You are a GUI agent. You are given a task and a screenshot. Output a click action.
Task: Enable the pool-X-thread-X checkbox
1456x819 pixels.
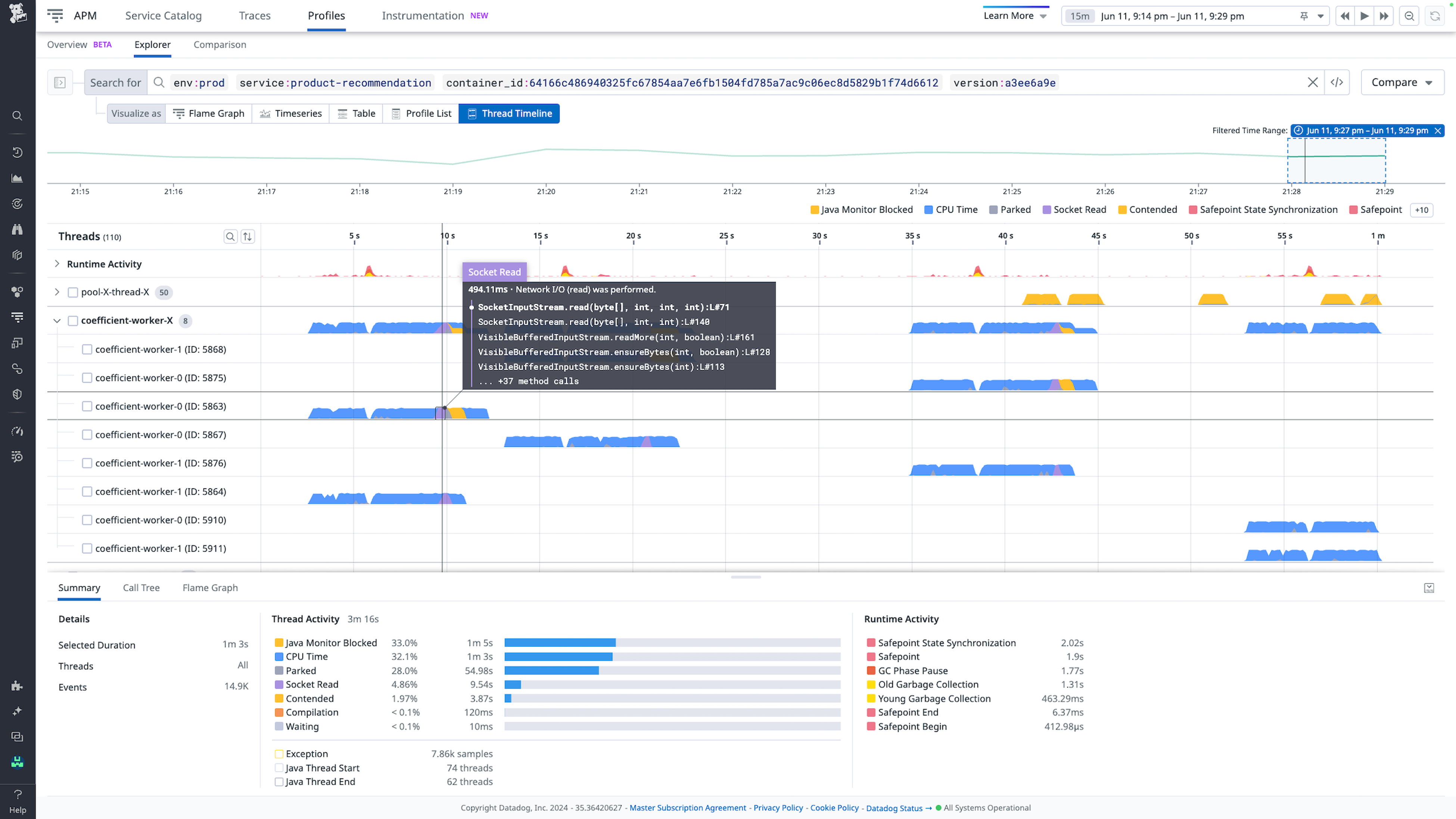point(73,292)
